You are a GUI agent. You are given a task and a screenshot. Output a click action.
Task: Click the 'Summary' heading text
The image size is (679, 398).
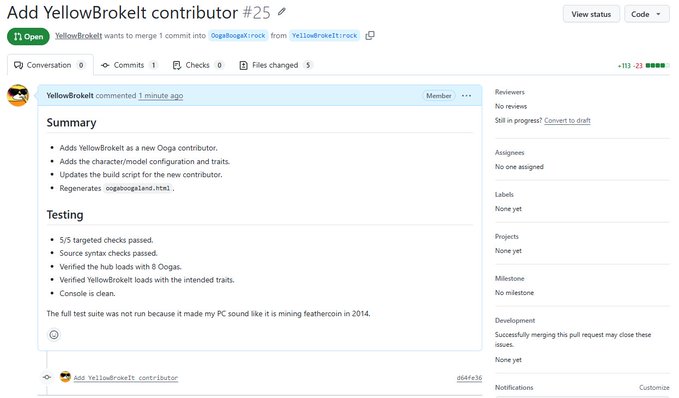tap(71, 123)
